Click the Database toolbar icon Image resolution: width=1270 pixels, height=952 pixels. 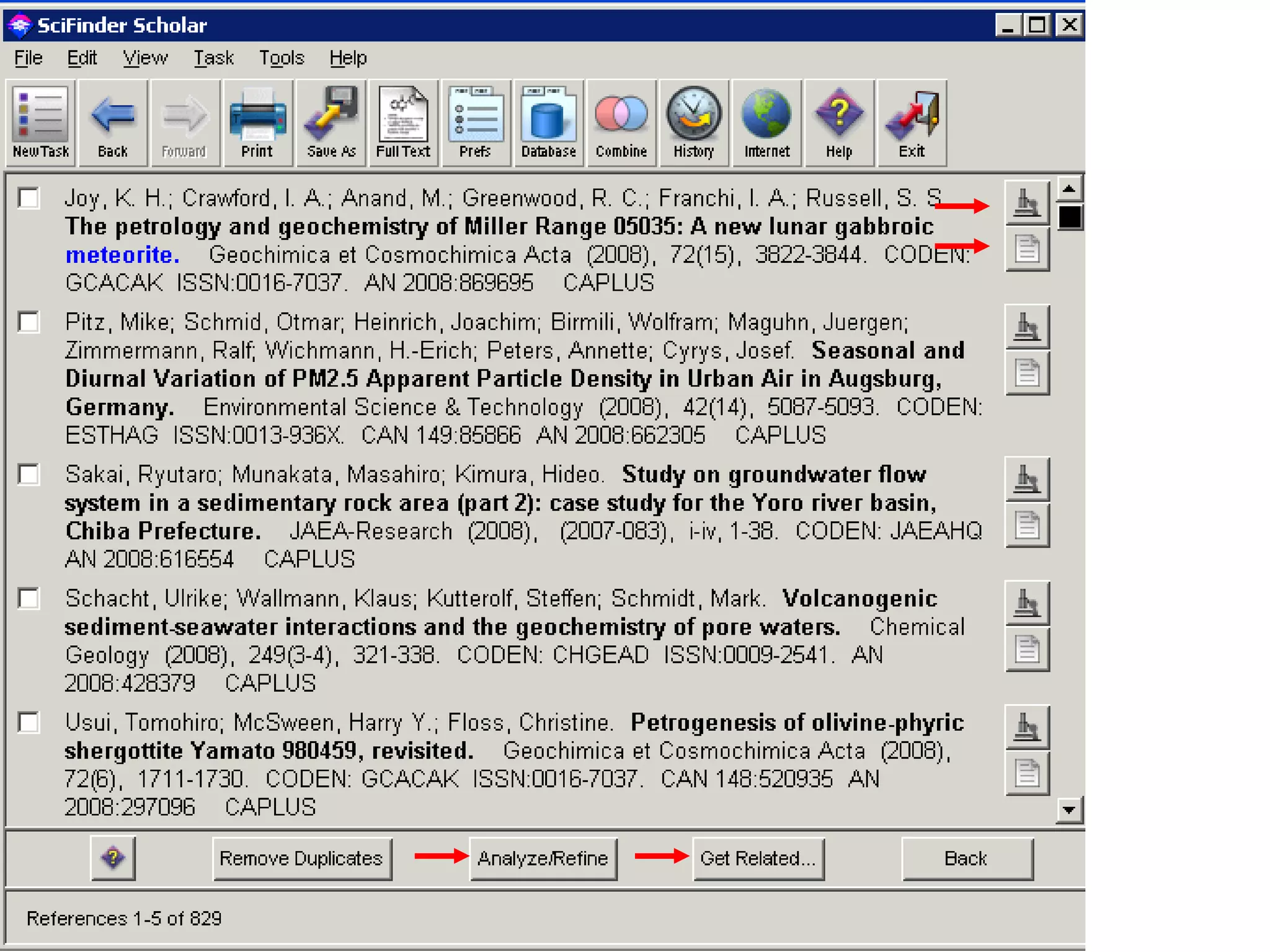click(x=548, y=123)
